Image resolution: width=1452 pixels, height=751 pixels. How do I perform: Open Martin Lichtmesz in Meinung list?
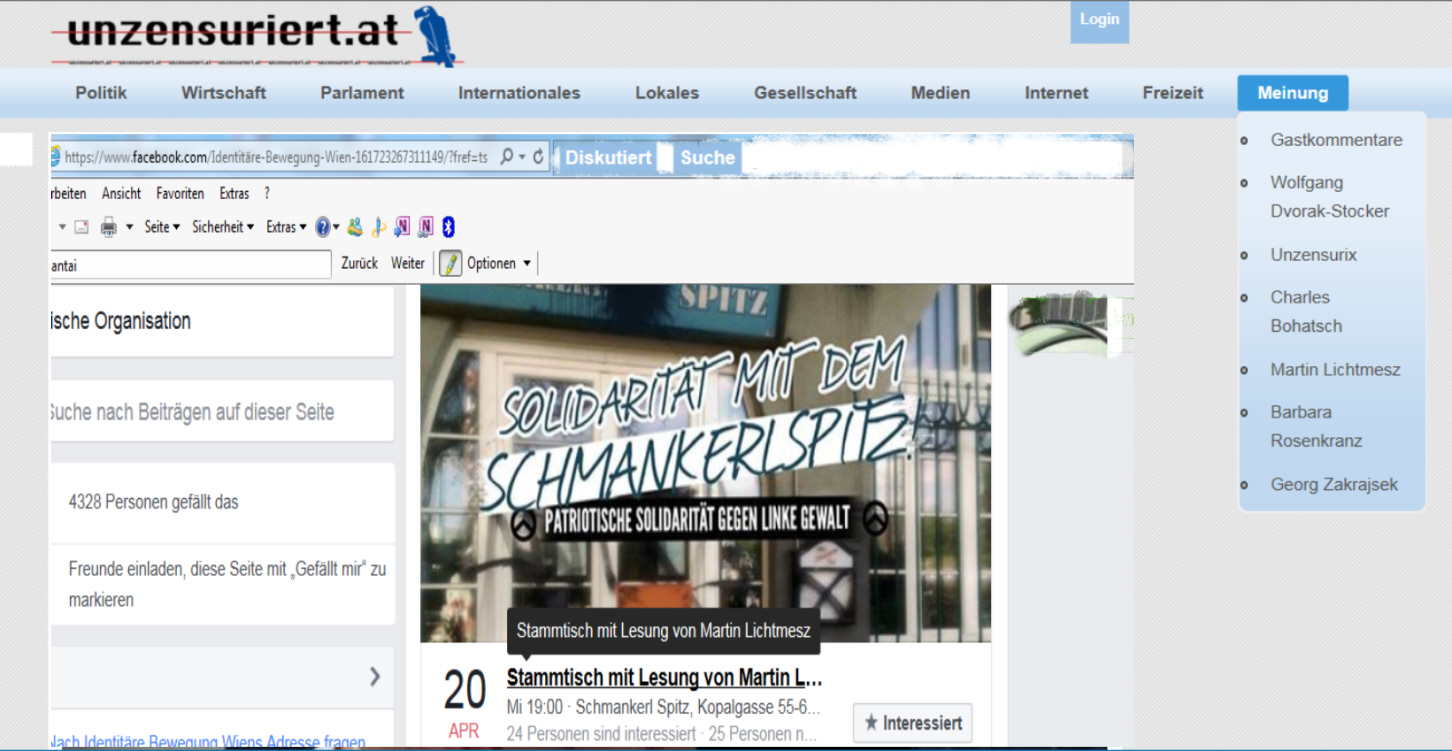click(1335, 370)
